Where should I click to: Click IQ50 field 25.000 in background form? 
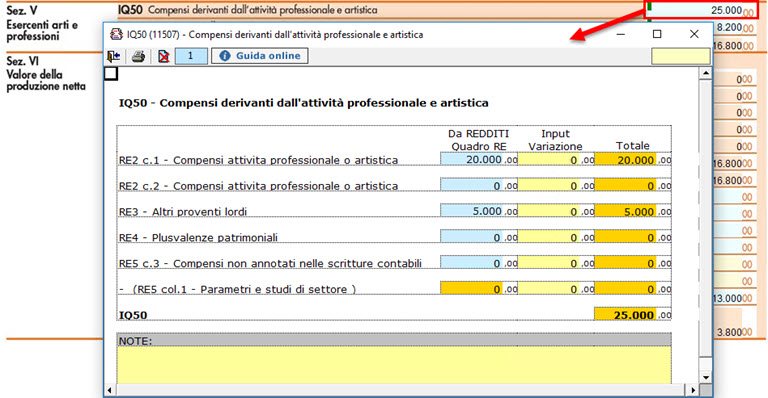pos(701,10)
